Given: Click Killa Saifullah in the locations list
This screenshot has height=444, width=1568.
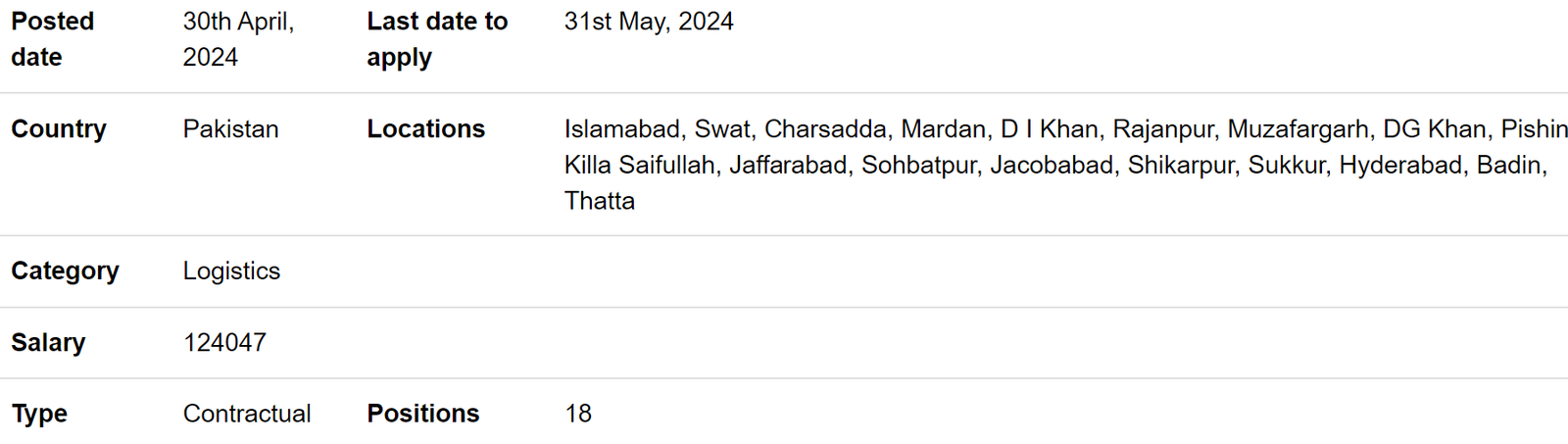Looking at the screenshot, I should [x=639, y=165].
